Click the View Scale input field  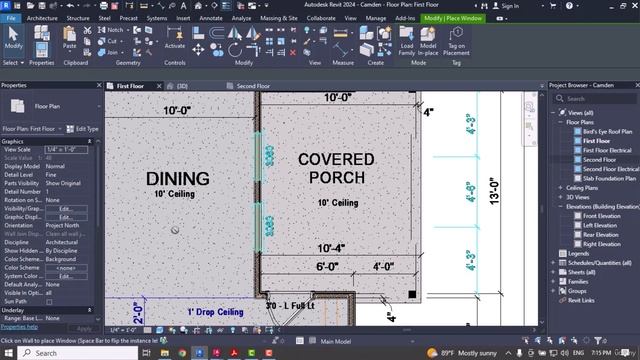[66, 150]
